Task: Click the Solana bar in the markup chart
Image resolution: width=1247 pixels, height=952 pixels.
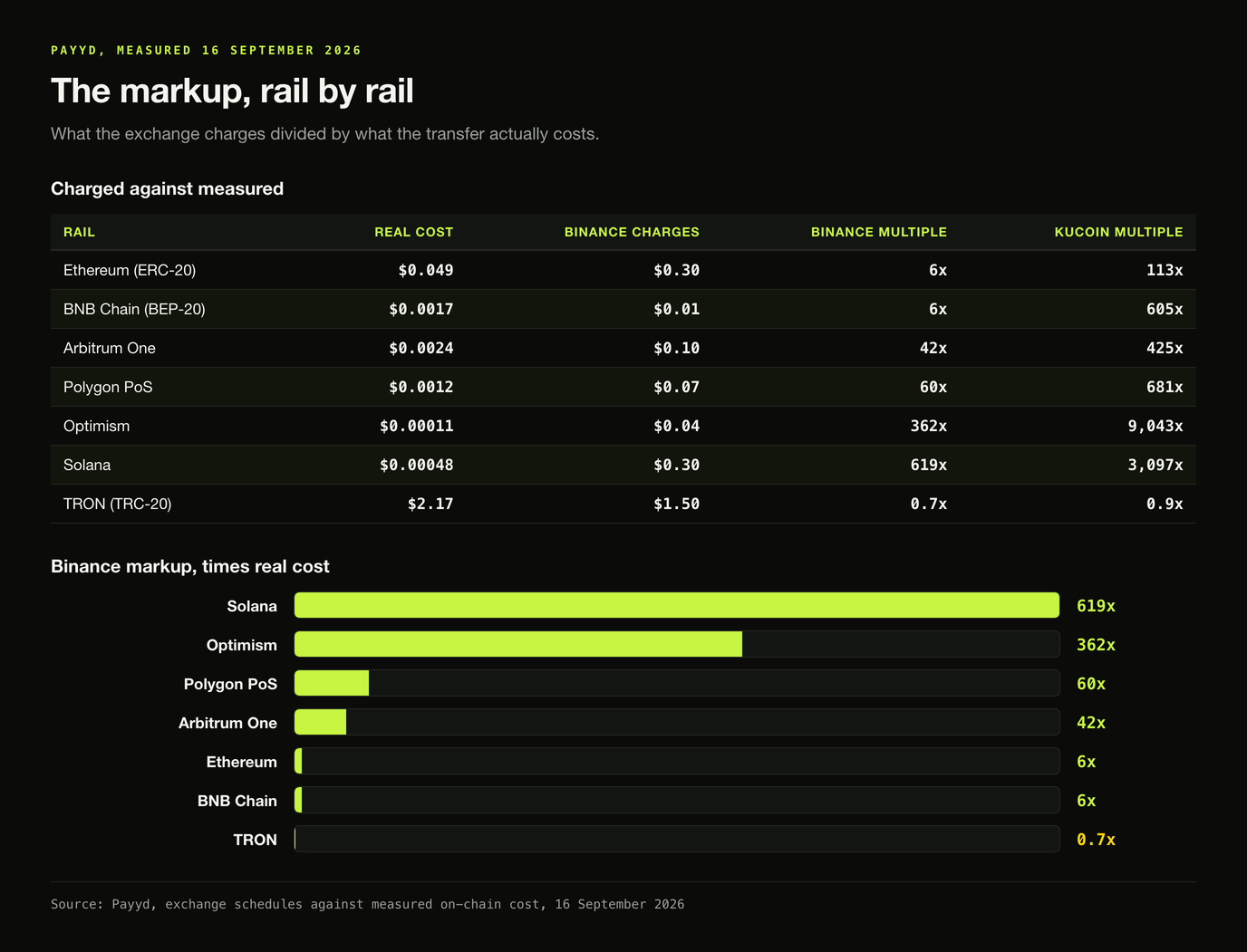Action: [677, 605]
